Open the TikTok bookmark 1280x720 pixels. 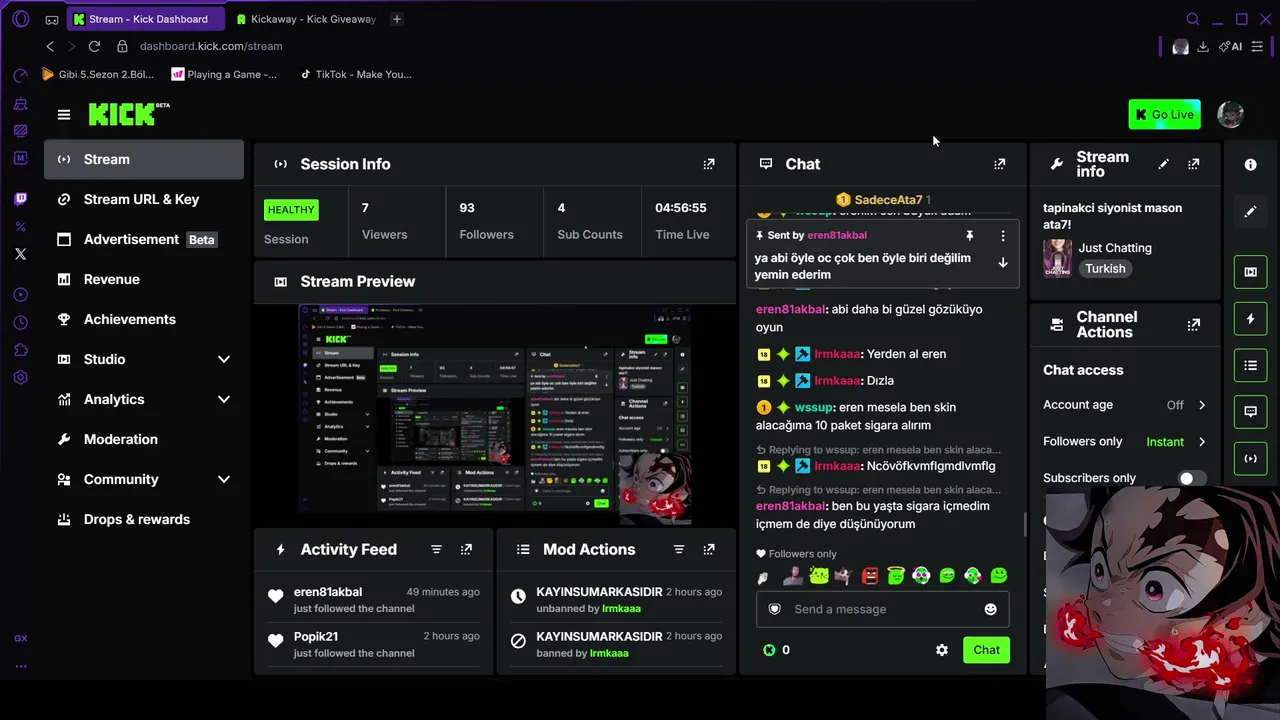click(355, 74)
